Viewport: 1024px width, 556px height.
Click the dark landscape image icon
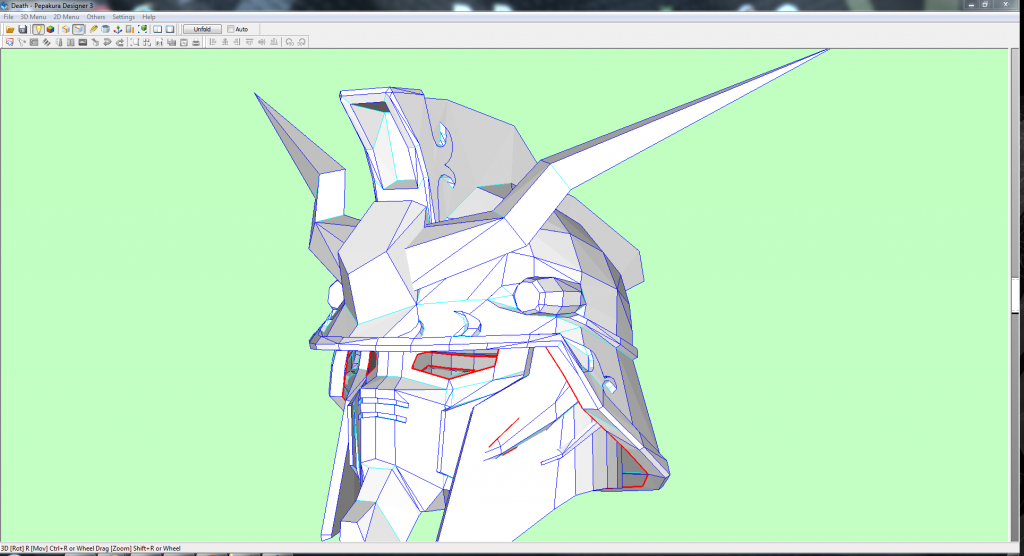point(83,42)
